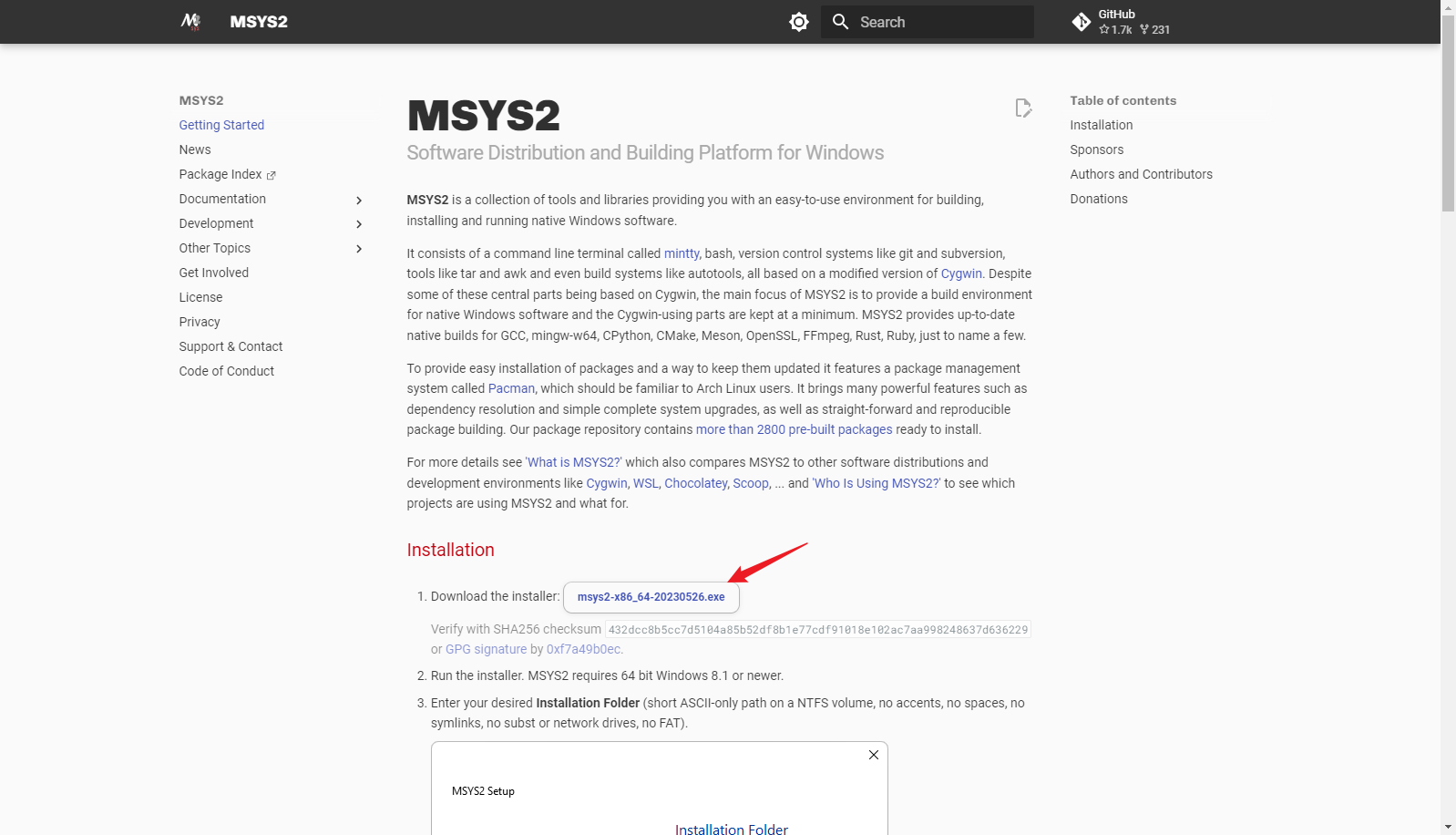Open the 'What is MSYS2?' link

(574, 462)
